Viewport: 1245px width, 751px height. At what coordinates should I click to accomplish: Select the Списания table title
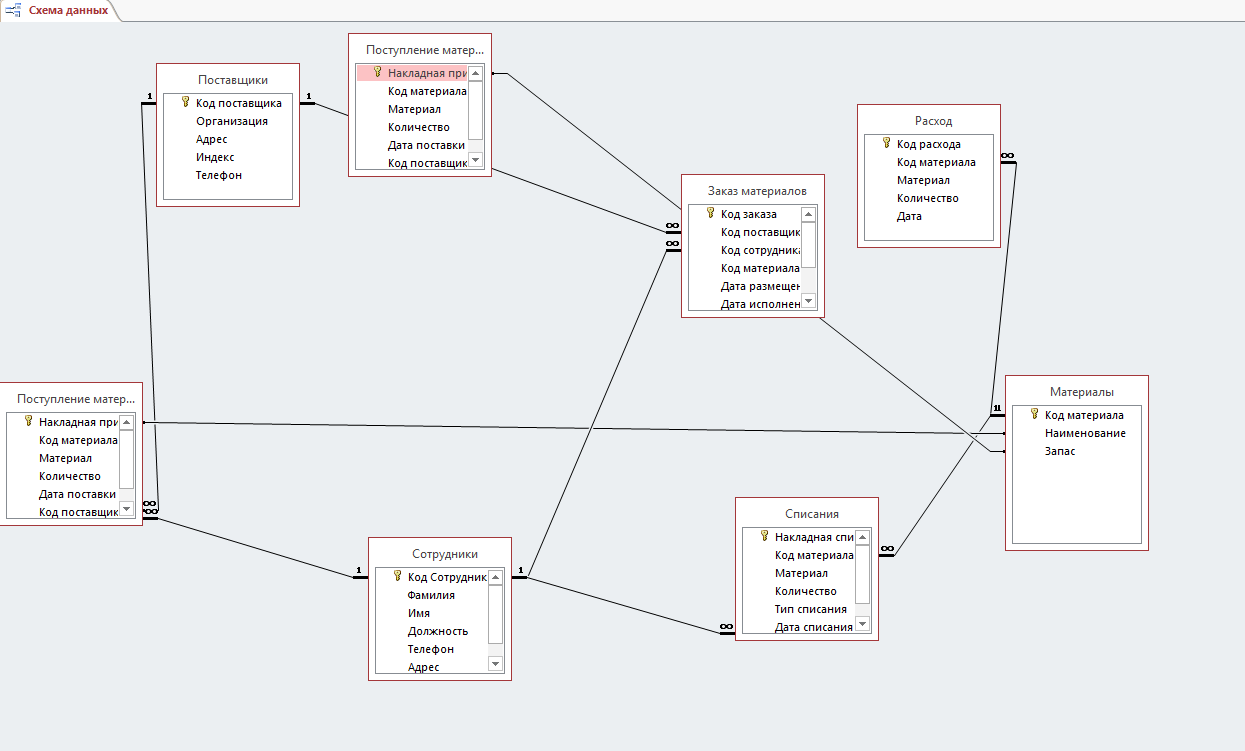(x=811, y=514)
